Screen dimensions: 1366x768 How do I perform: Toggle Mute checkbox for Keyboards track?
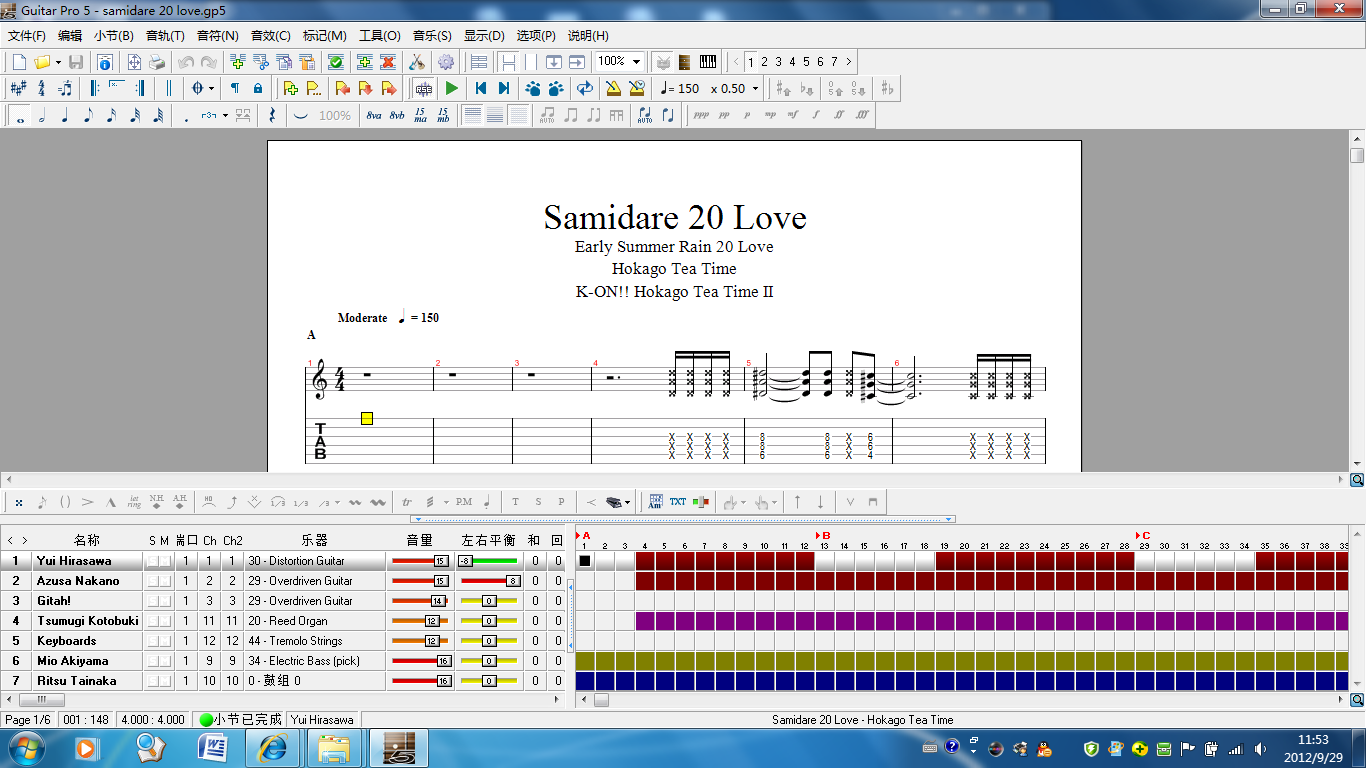click(x=166, y=641)
